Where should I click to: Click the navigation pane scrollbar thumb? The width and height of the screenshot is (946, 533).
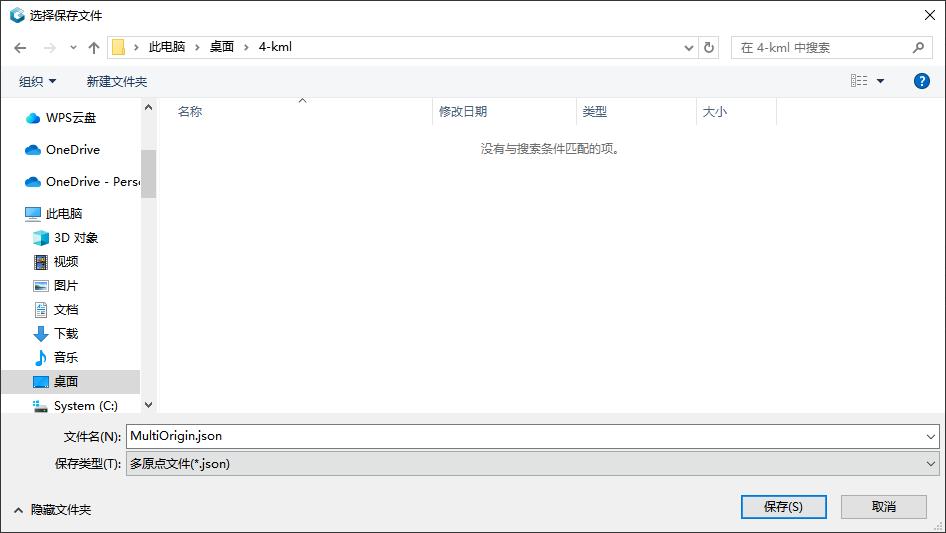148,174
